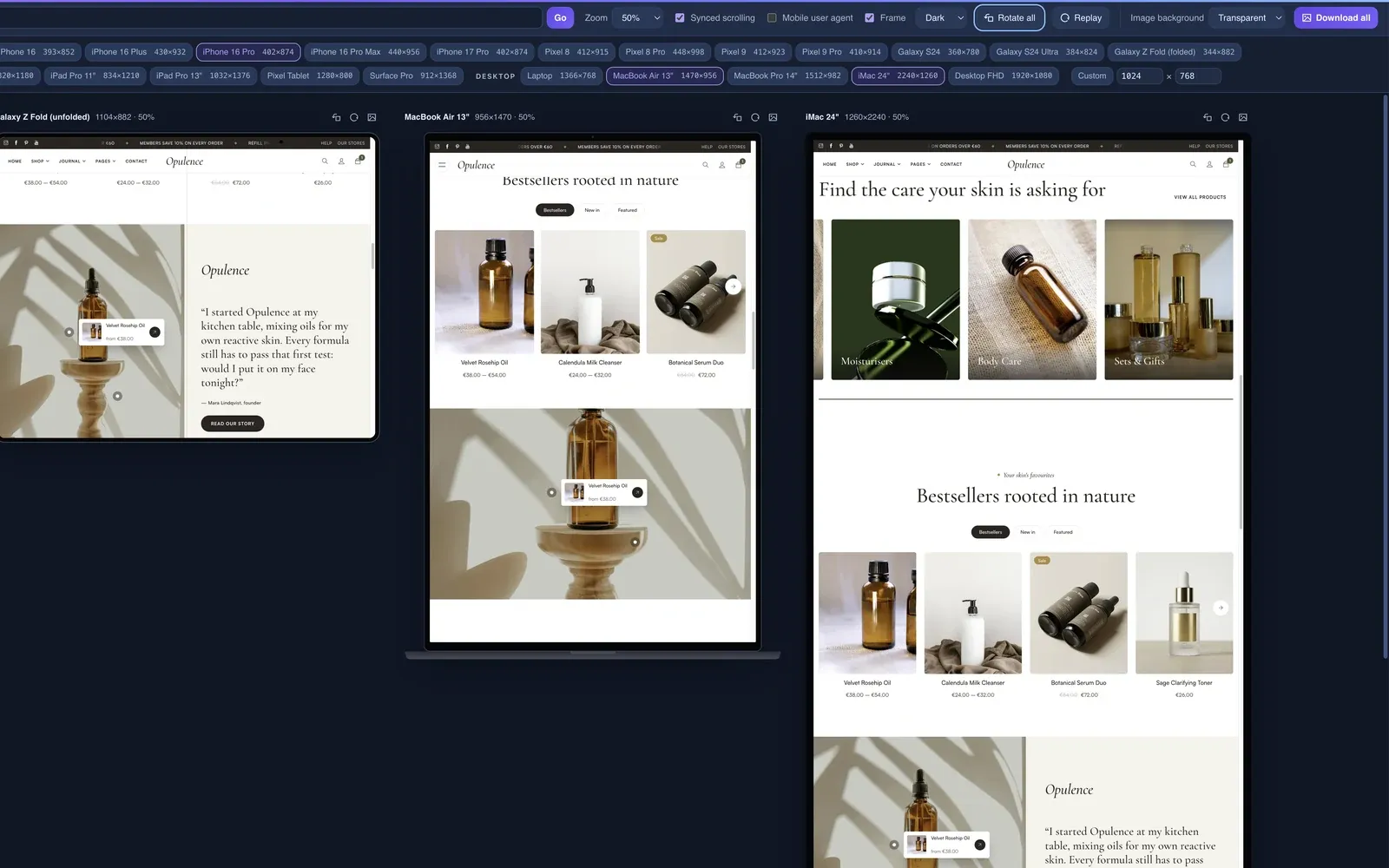
Task: Click search icon in iMac 24" site header
Action: (x=1193, y=164)
